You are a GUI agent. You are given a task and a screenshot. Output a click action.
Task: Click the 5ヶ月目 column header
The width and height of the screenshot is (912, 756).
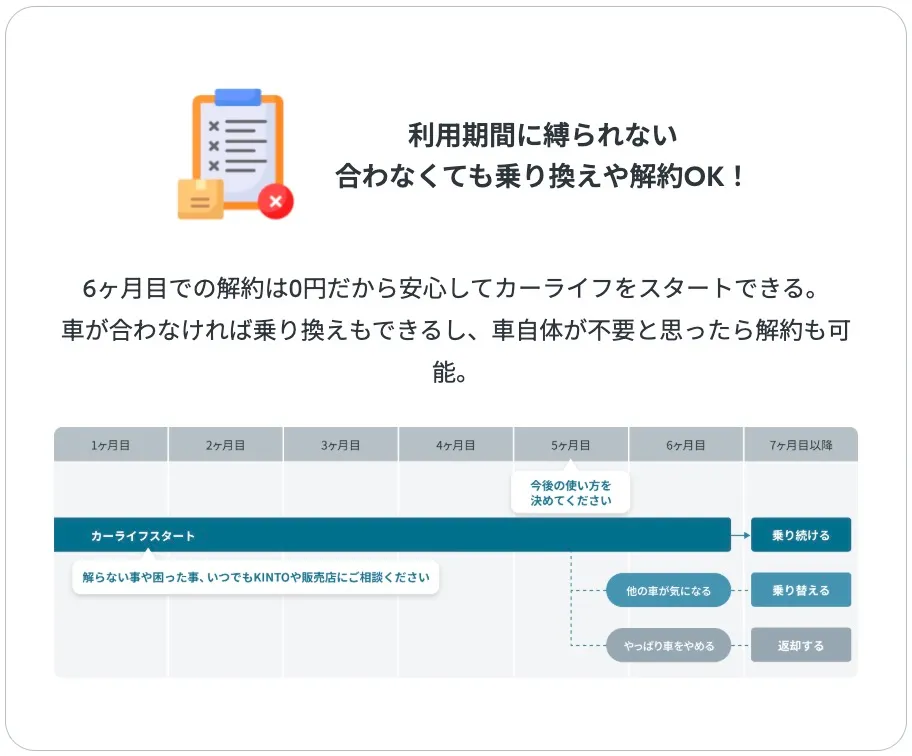coord(571,445)
